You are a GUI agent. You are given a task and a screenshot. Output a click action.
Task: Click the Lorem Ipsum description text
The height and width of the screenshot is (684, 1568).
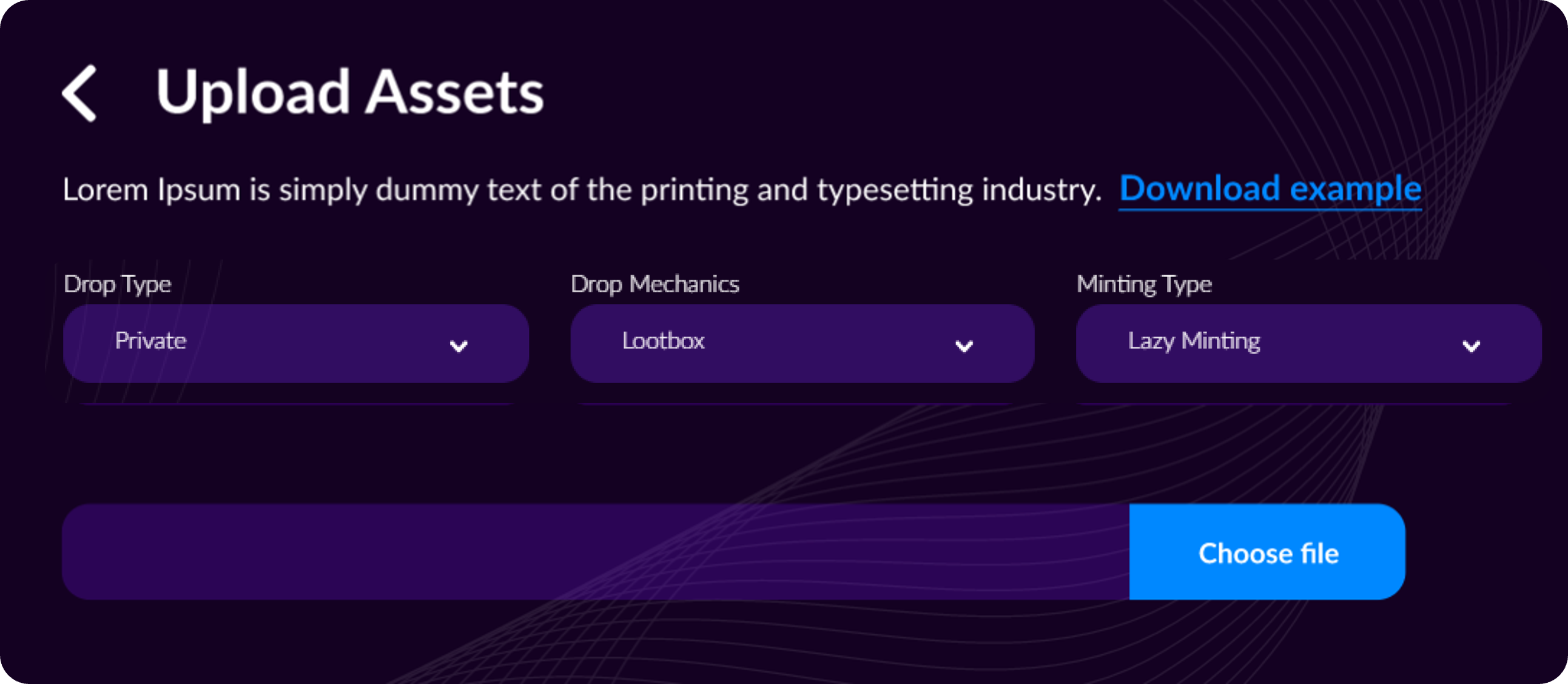coord(581,190)
